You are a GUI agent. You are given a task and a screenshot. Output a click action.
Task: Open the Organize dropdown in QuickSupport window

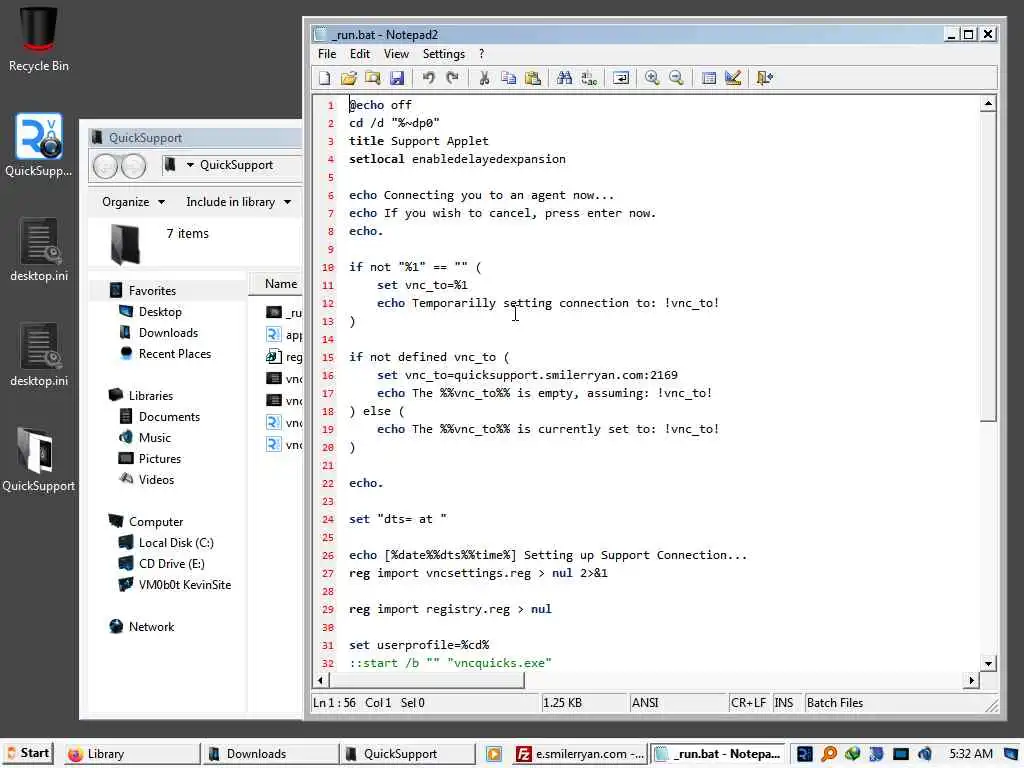pyautogui.click(x=133, y=202)
